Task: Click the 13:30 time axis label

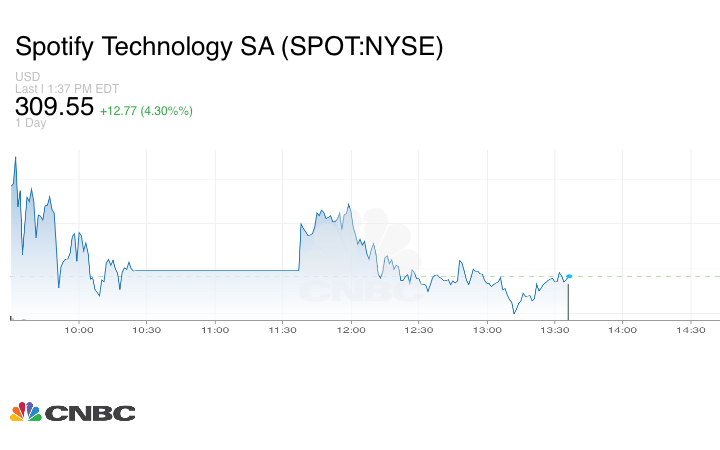Action: [555, 330]
